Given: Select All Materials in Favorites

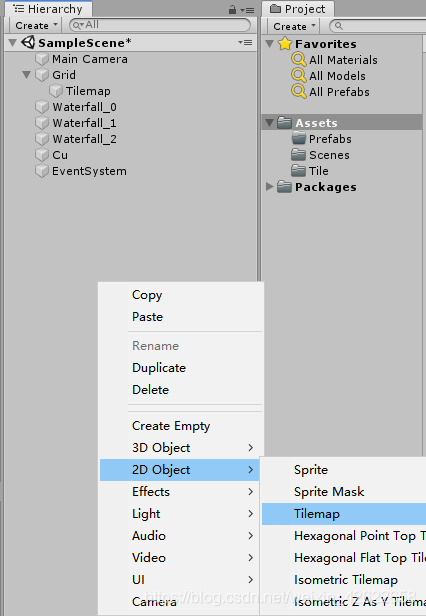Looking at the screenshot, I should point(343,60).
